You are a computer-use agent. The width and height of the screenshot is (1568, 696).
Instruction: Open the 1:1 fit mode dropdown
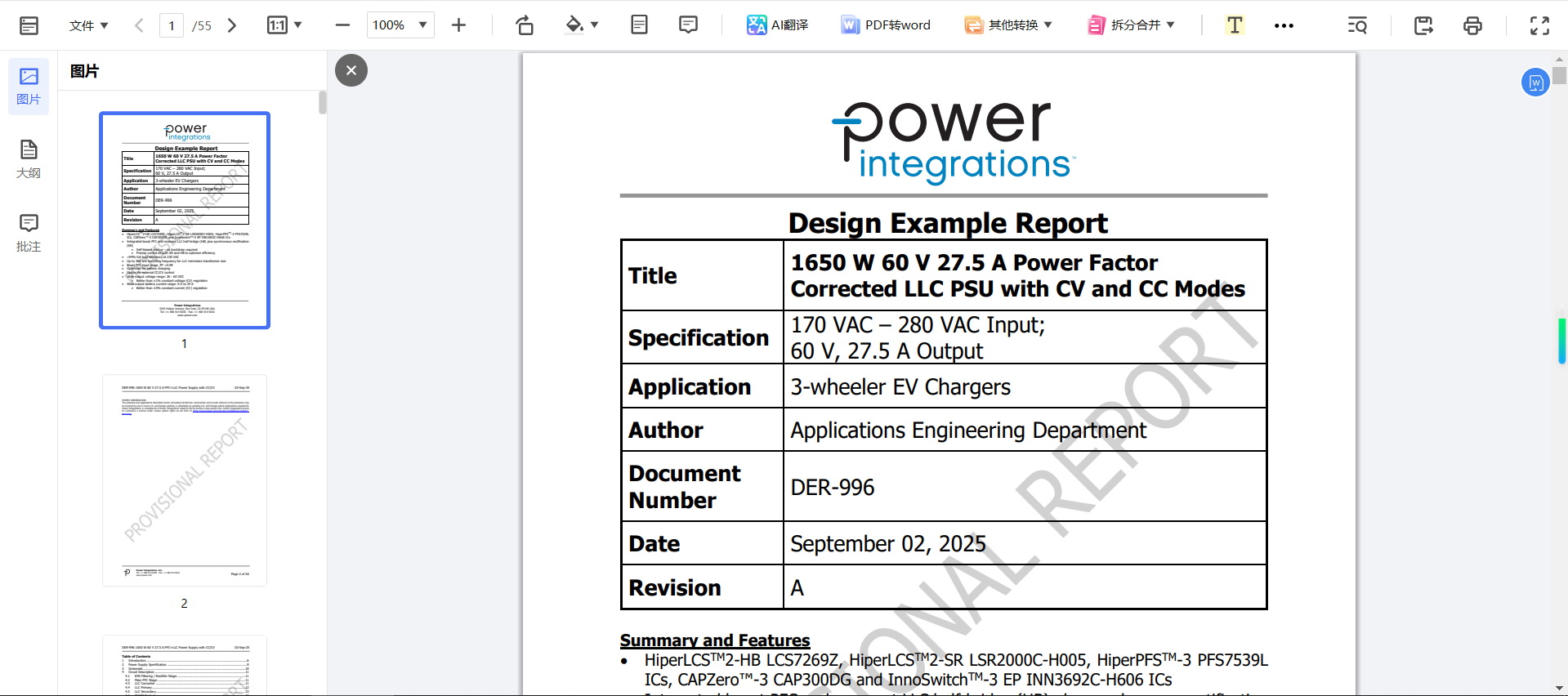tap(284, 25)
